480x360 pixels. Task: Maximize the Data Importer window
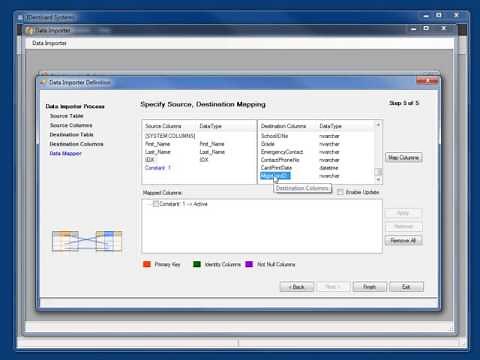point(426,29)
